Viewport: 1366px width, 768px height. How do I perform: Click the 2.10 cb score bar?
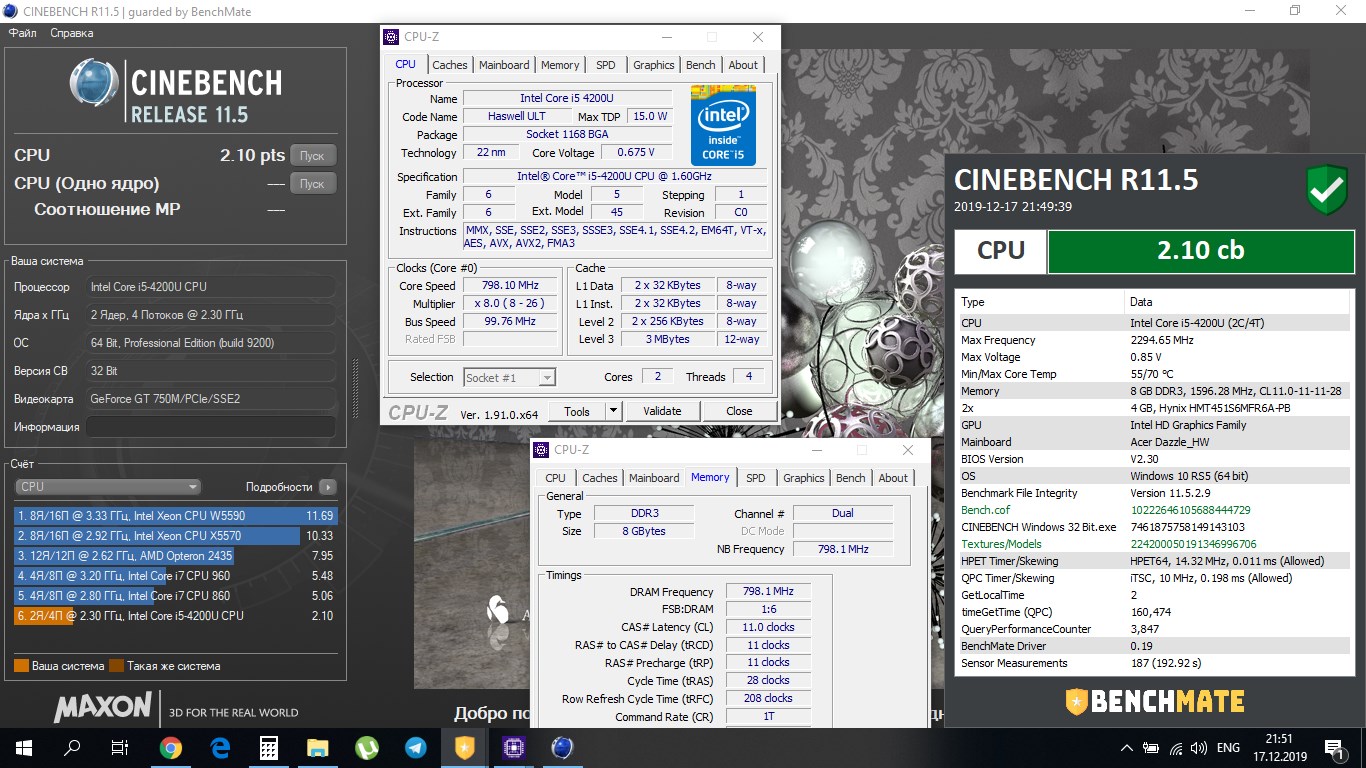click(1200, 251)
